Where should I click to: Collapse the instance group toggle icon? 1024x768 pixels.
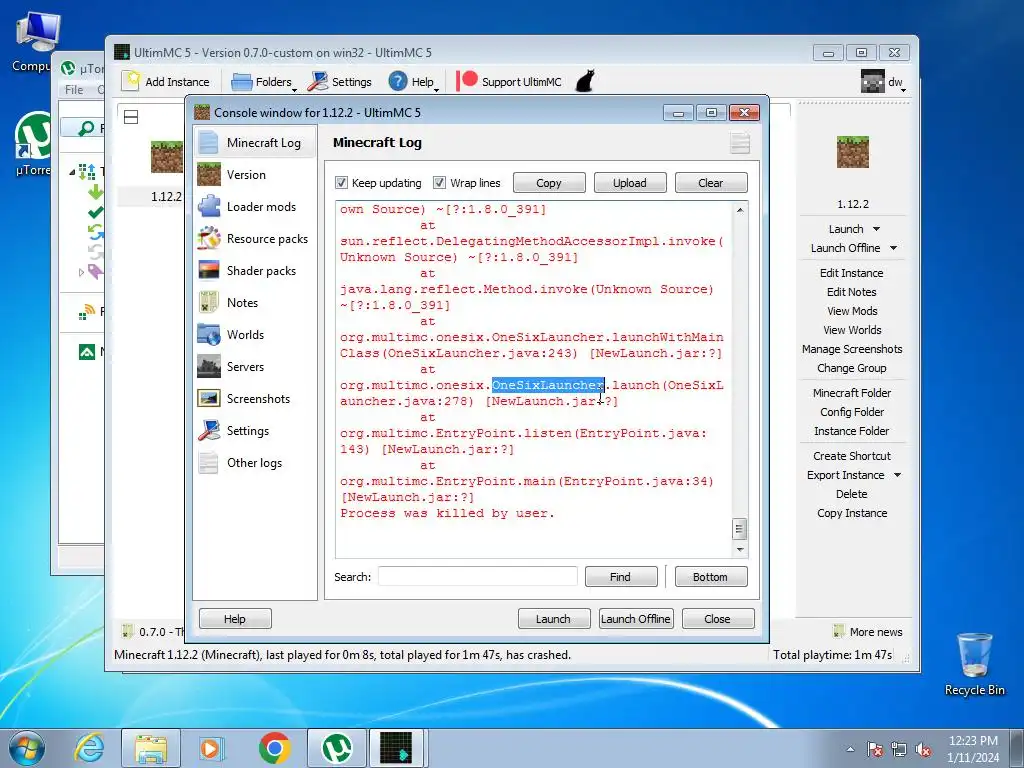tap(131, 117)
